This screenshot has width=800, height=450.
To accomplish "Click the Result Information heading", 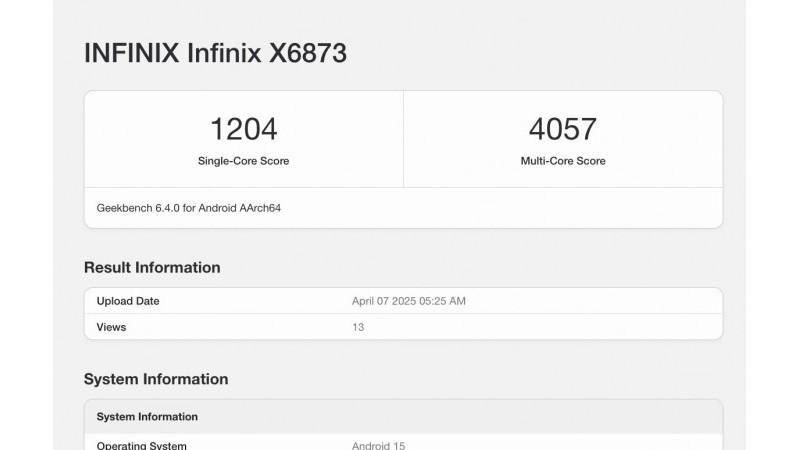I will 152,267.
